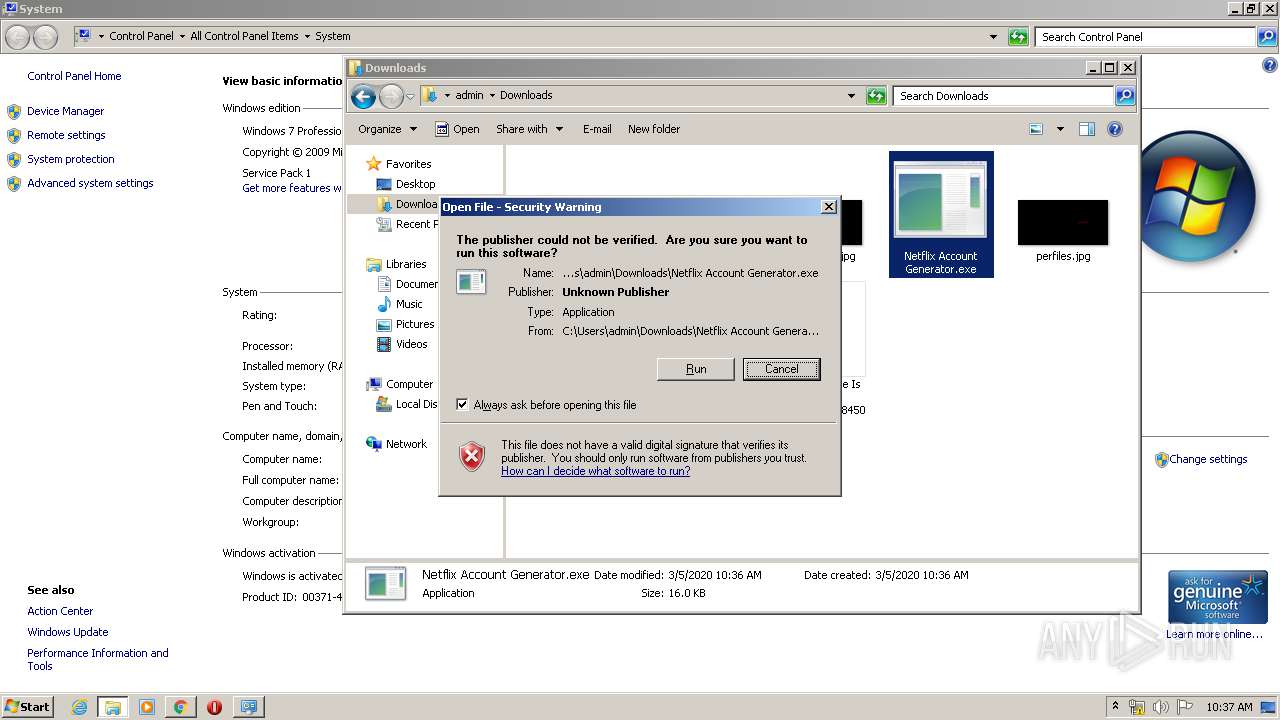The image size is (1280, 720).
Task: Select the Netflix Account Generator.exe thumbnail
Action: pyautogui.click(x=941, y=214)
